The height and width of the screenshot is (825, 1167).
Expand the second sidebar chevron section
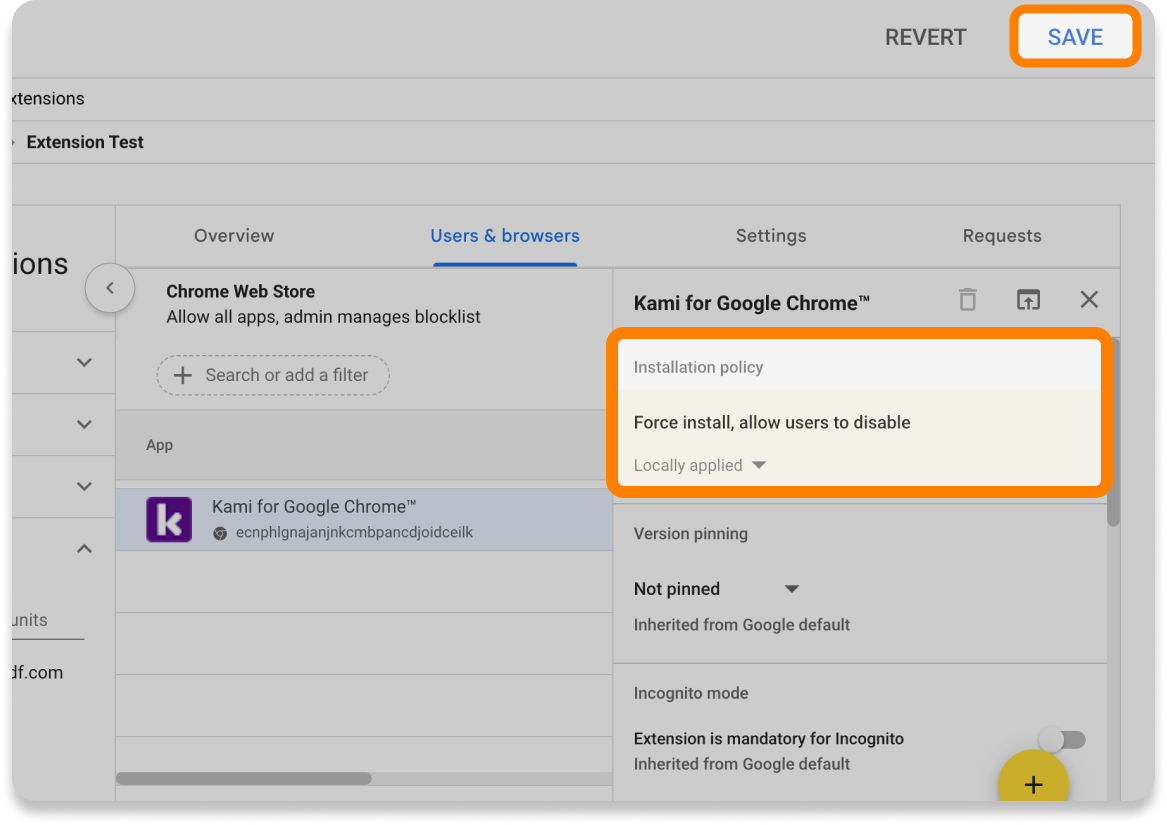(x=84, y=424)
